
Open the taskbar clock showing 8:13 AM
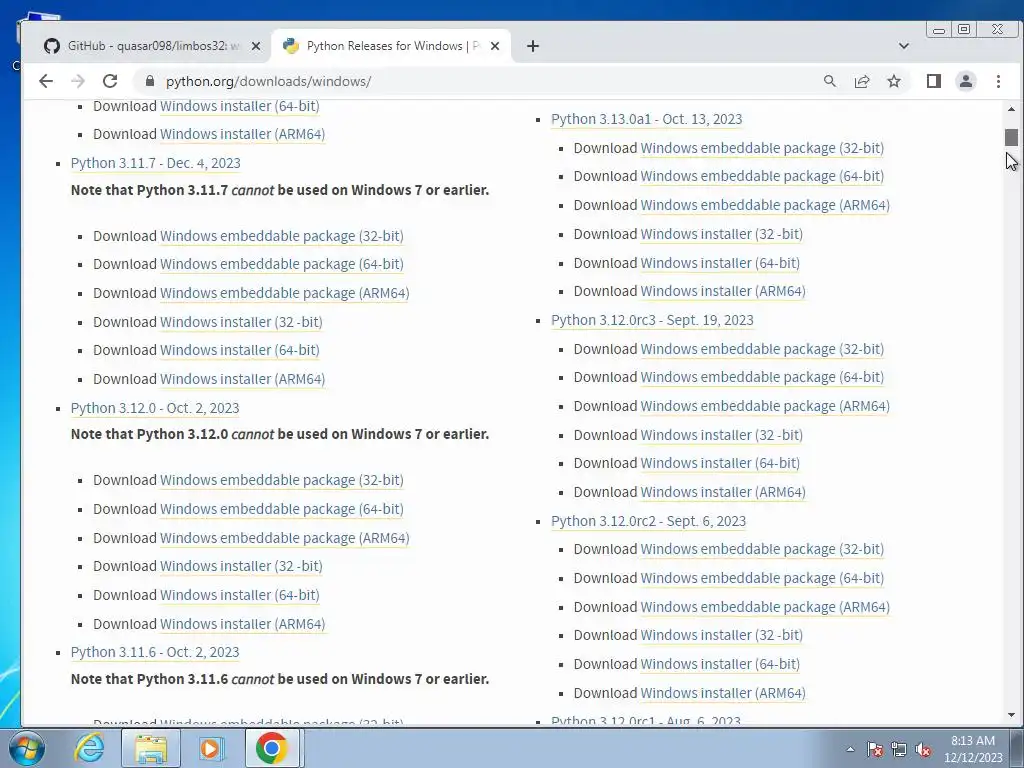coord(973,749)
